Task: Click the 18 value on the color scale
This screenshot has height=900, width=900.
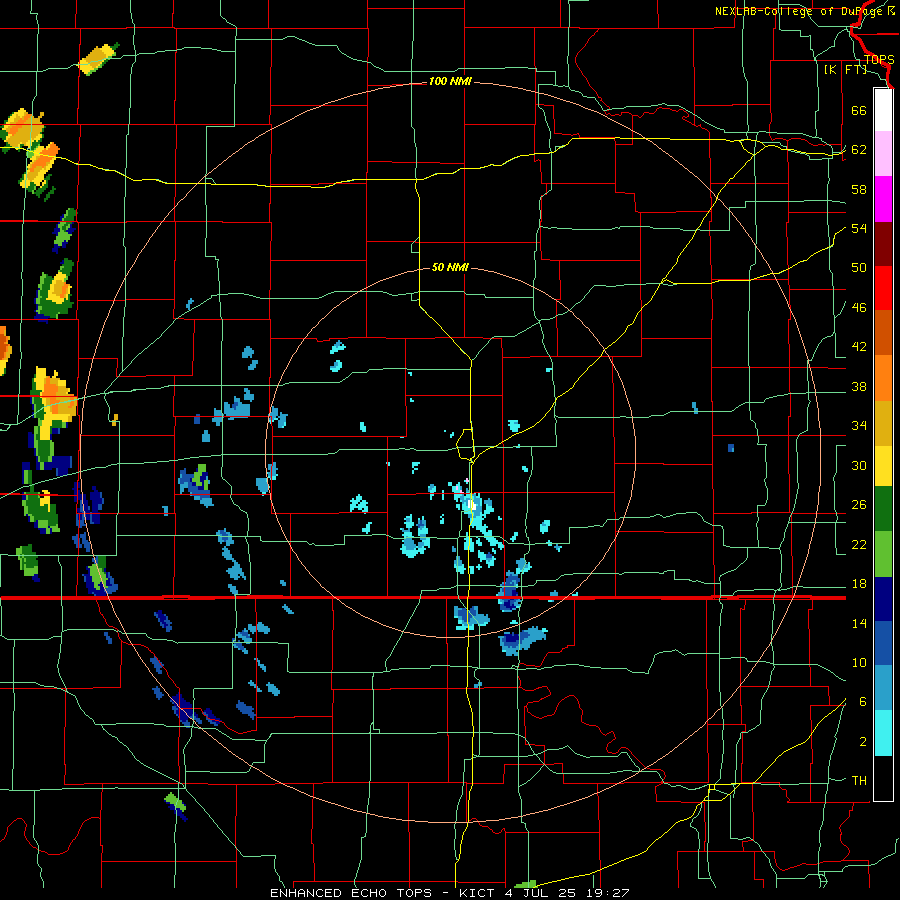Action: (x=859, y=584)
